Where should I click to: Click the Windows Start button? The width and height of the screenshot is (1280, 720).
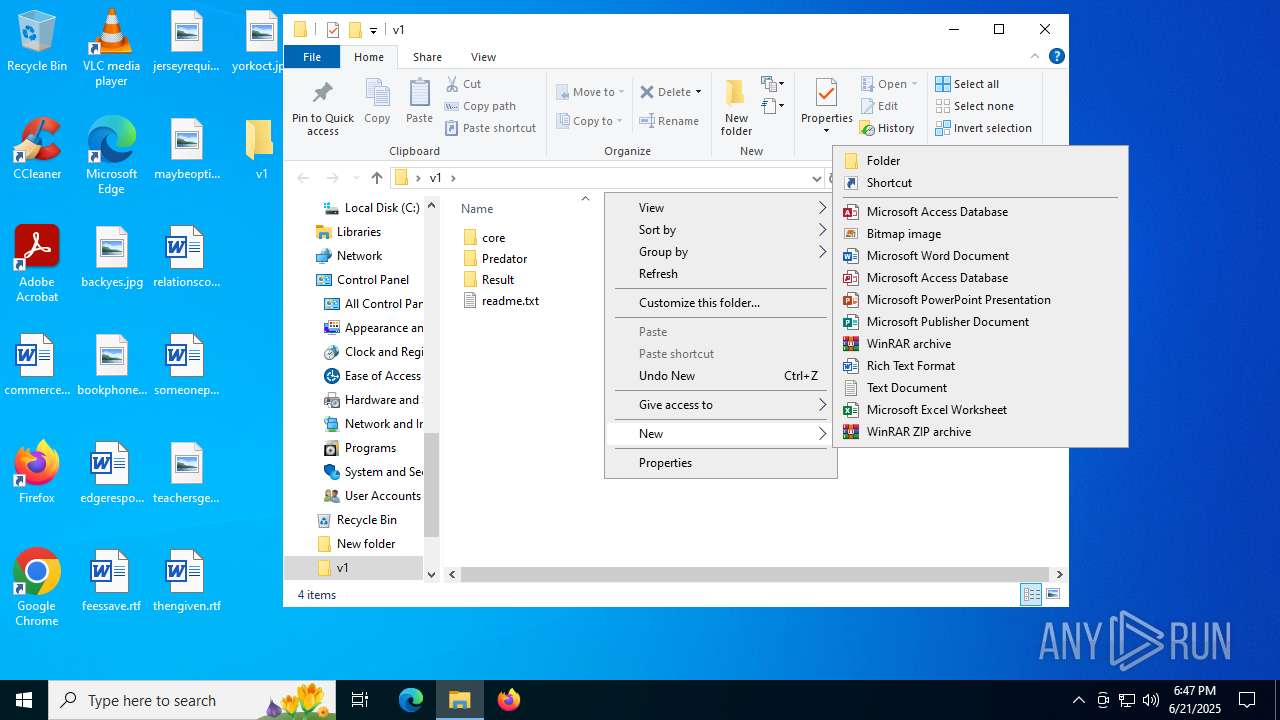[x=24, y=700]
